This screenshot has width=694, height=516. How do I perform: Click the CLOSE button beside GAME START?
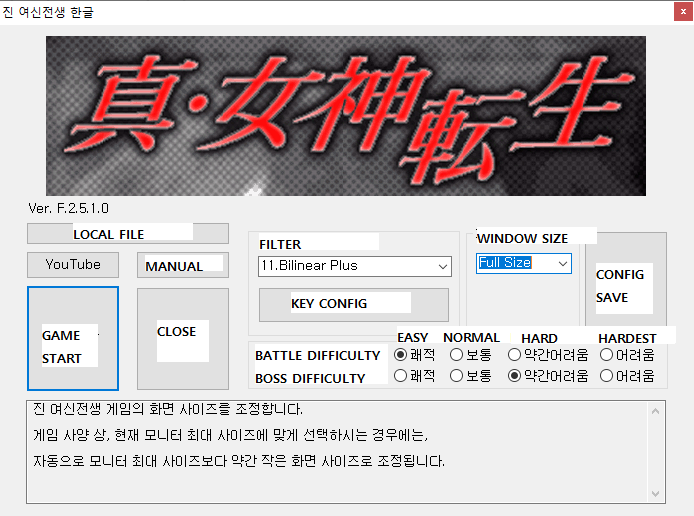point(183,339)
